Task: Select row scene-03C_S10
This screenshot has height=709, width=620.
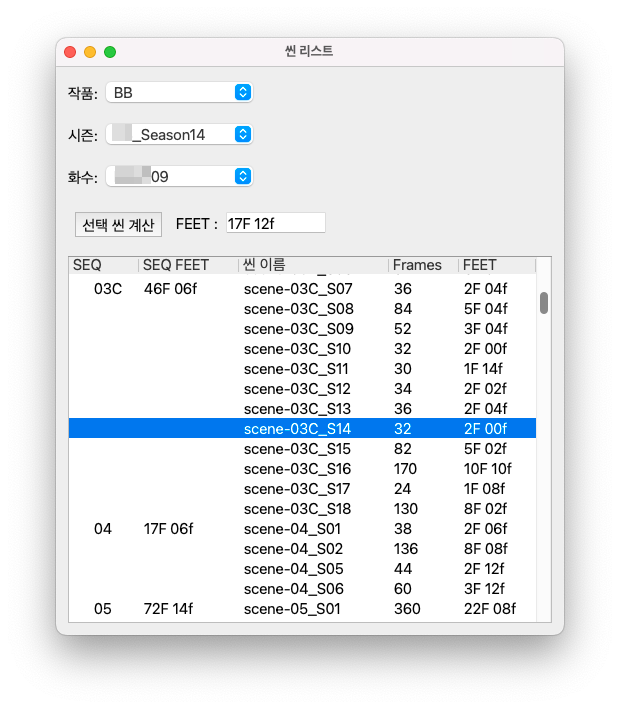Action: 302,349
